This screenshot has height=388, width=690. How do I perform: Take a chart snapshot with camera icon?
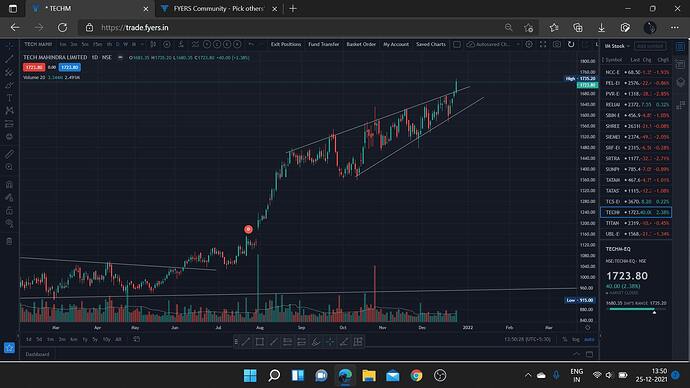557,44
